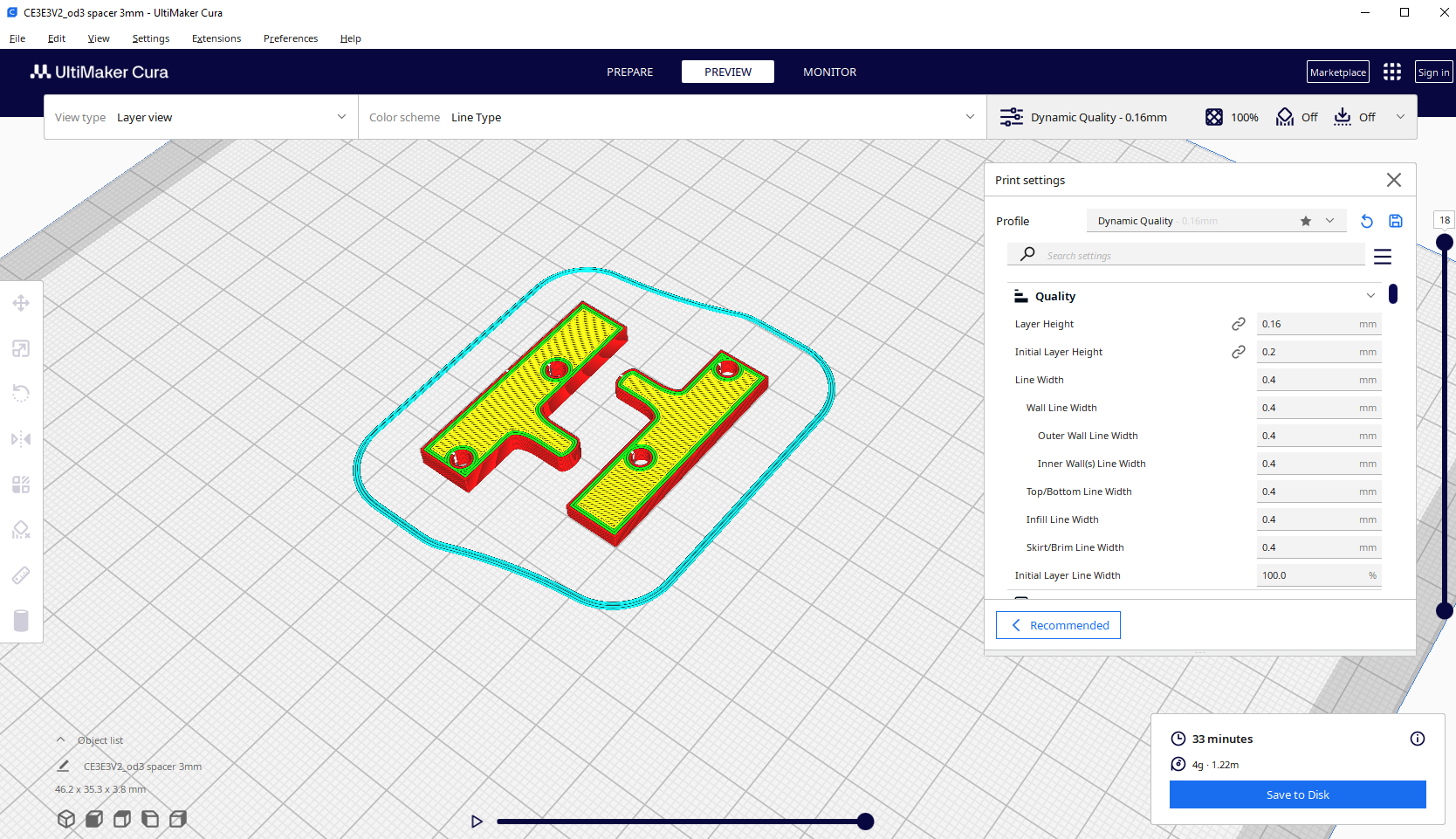This screenshot has height=839, width=1456.
Task: Switch to right side camera view
Action: tap(178, 819)
